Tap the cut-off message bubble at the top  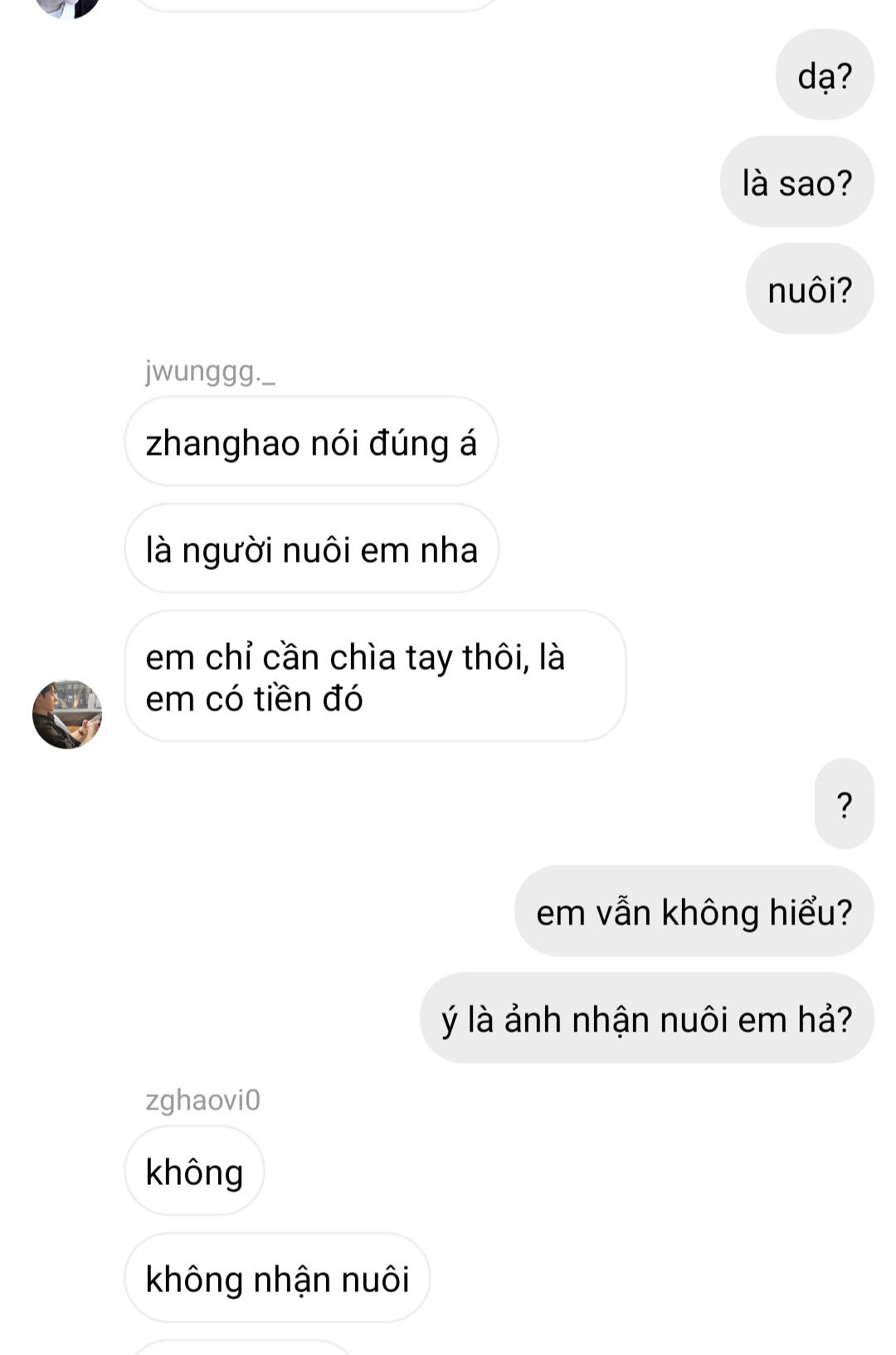point(315,5)
